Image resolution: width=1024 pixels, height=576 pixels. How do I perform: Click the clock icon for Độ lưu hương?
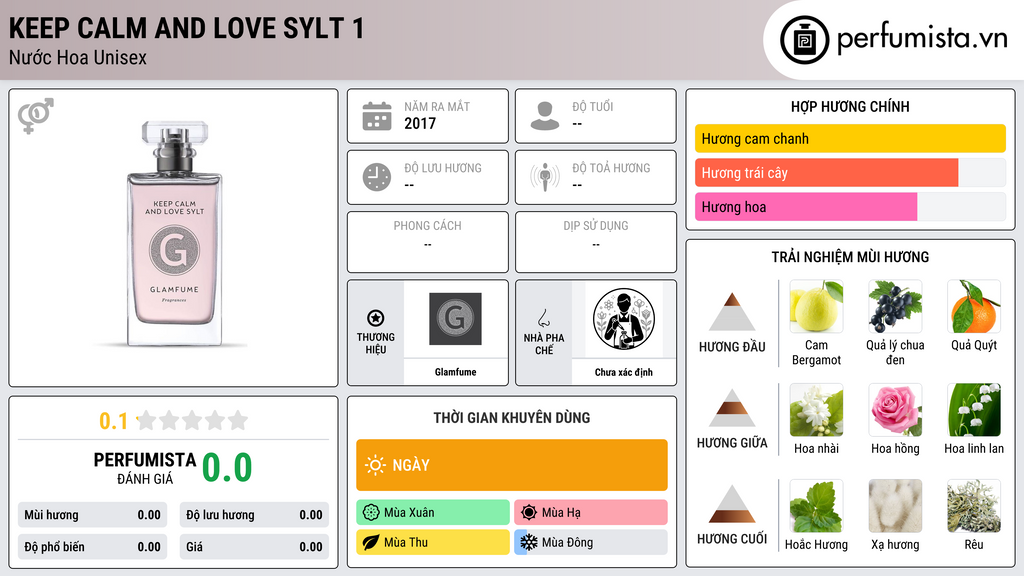point(377,177)
